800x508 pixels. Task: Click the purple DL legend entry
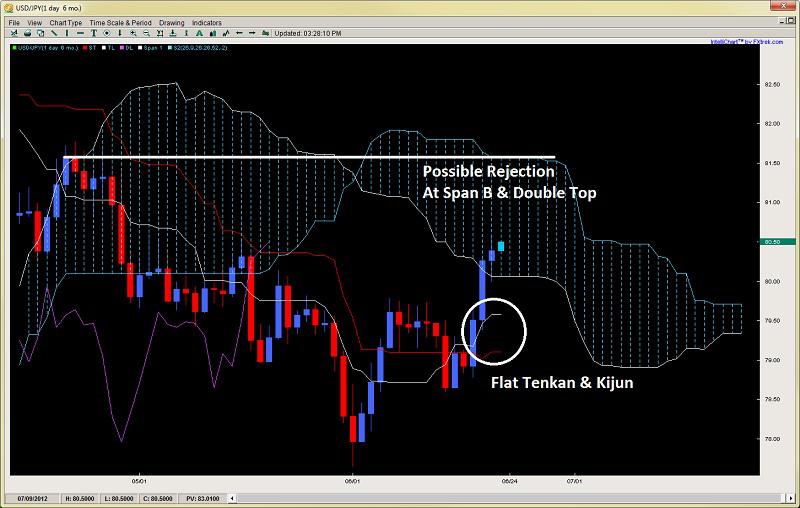(126, 48)
